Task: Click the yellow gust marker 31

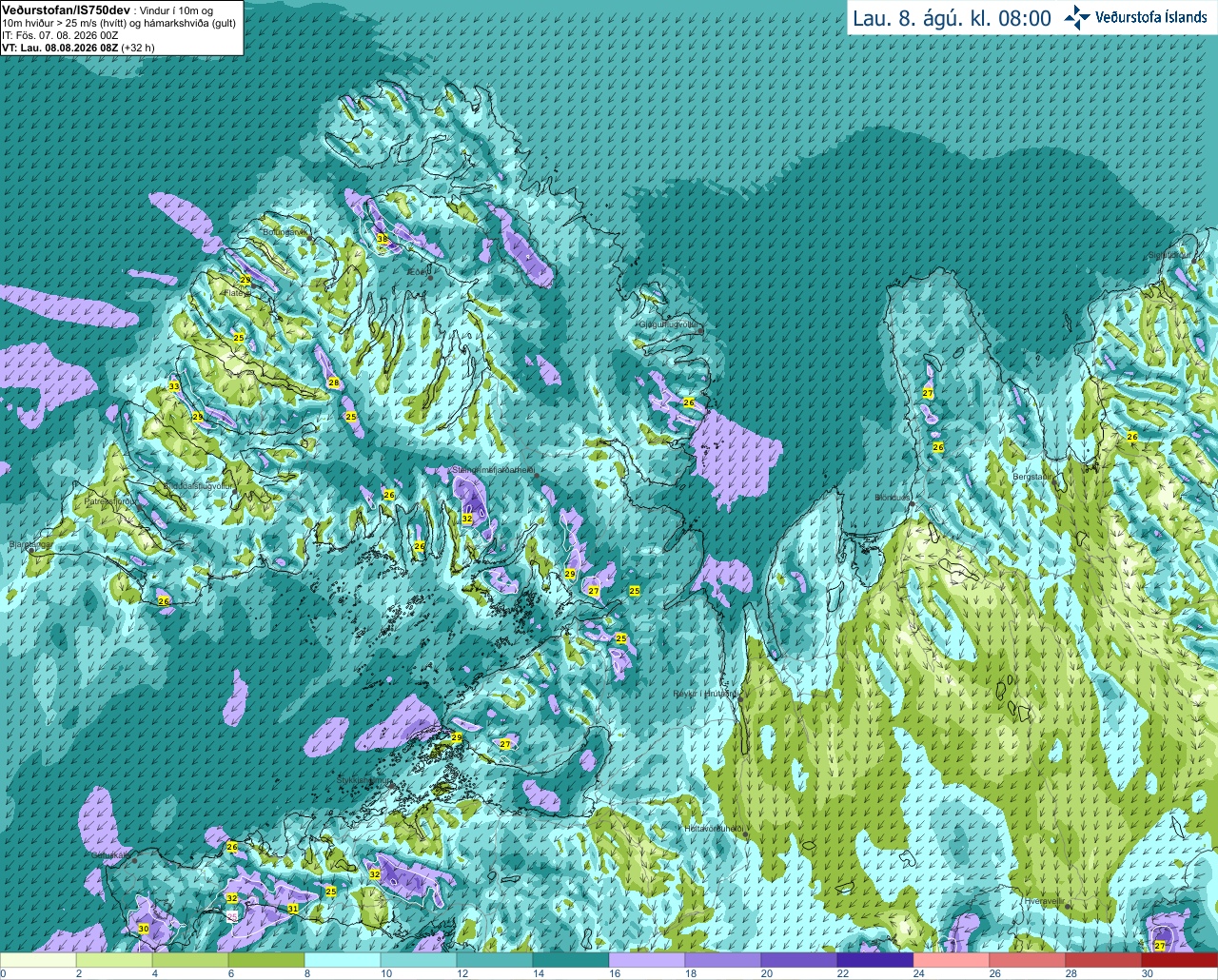Action: (293, 909)
